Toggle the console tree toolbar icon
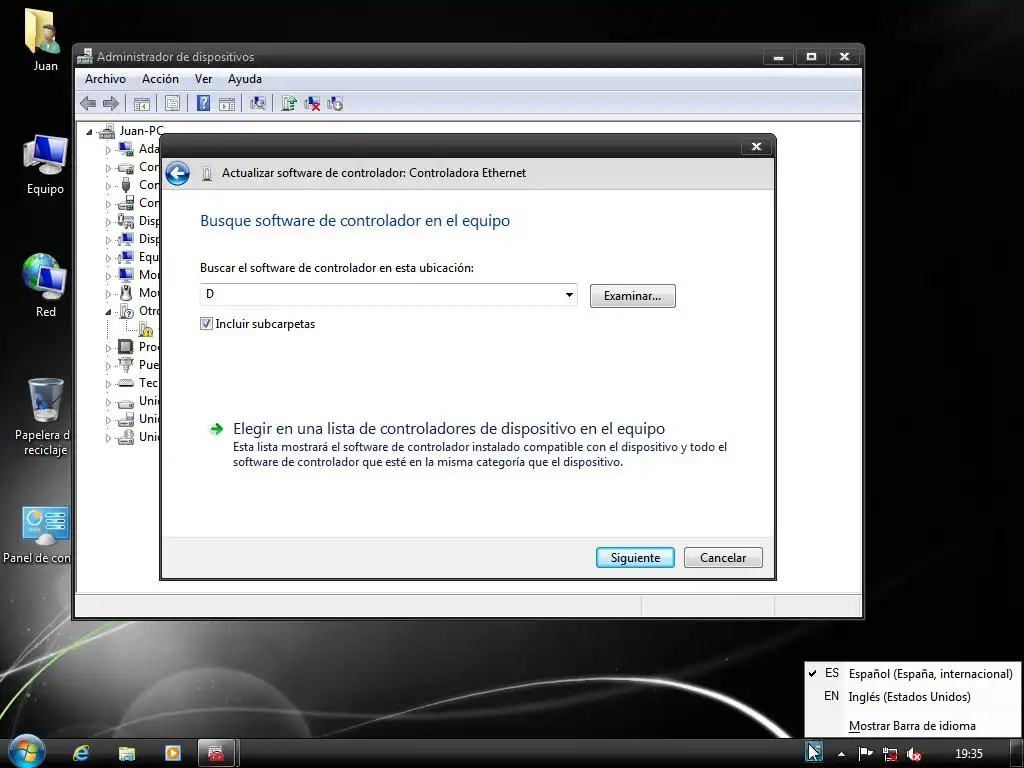The width and height of the screenshot is (1024, 768). (142, 103)
